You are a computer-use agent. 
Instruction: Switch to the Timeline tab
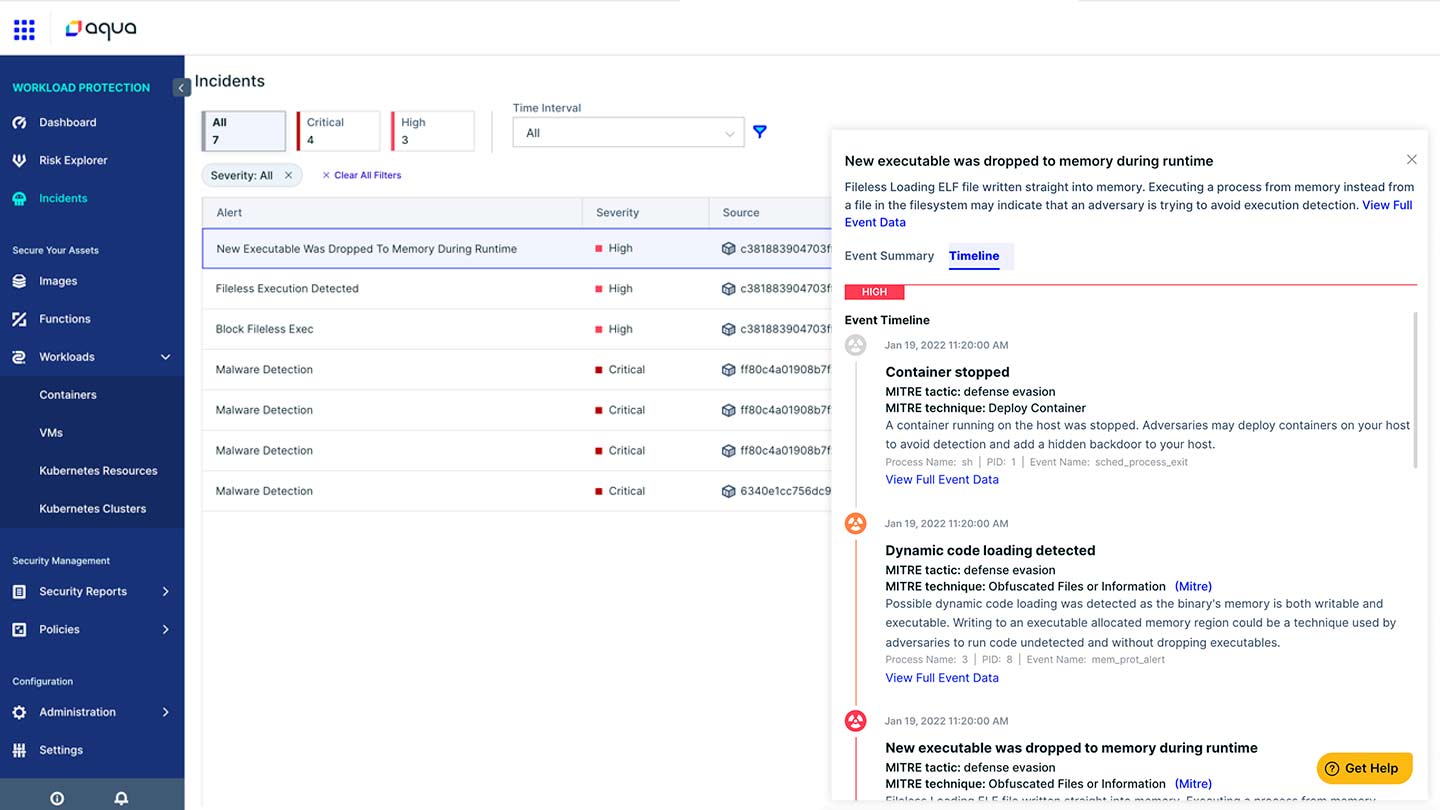974,256
